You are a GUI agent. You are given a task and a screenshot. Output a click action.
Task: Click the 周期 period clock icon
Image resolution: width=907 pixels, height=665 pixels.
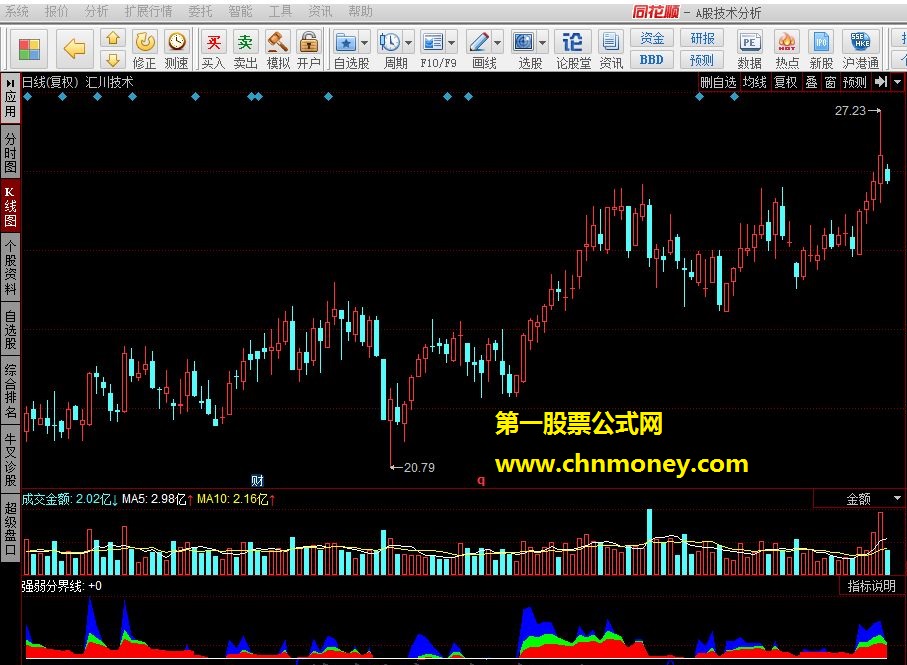click(x=389, y=42)
